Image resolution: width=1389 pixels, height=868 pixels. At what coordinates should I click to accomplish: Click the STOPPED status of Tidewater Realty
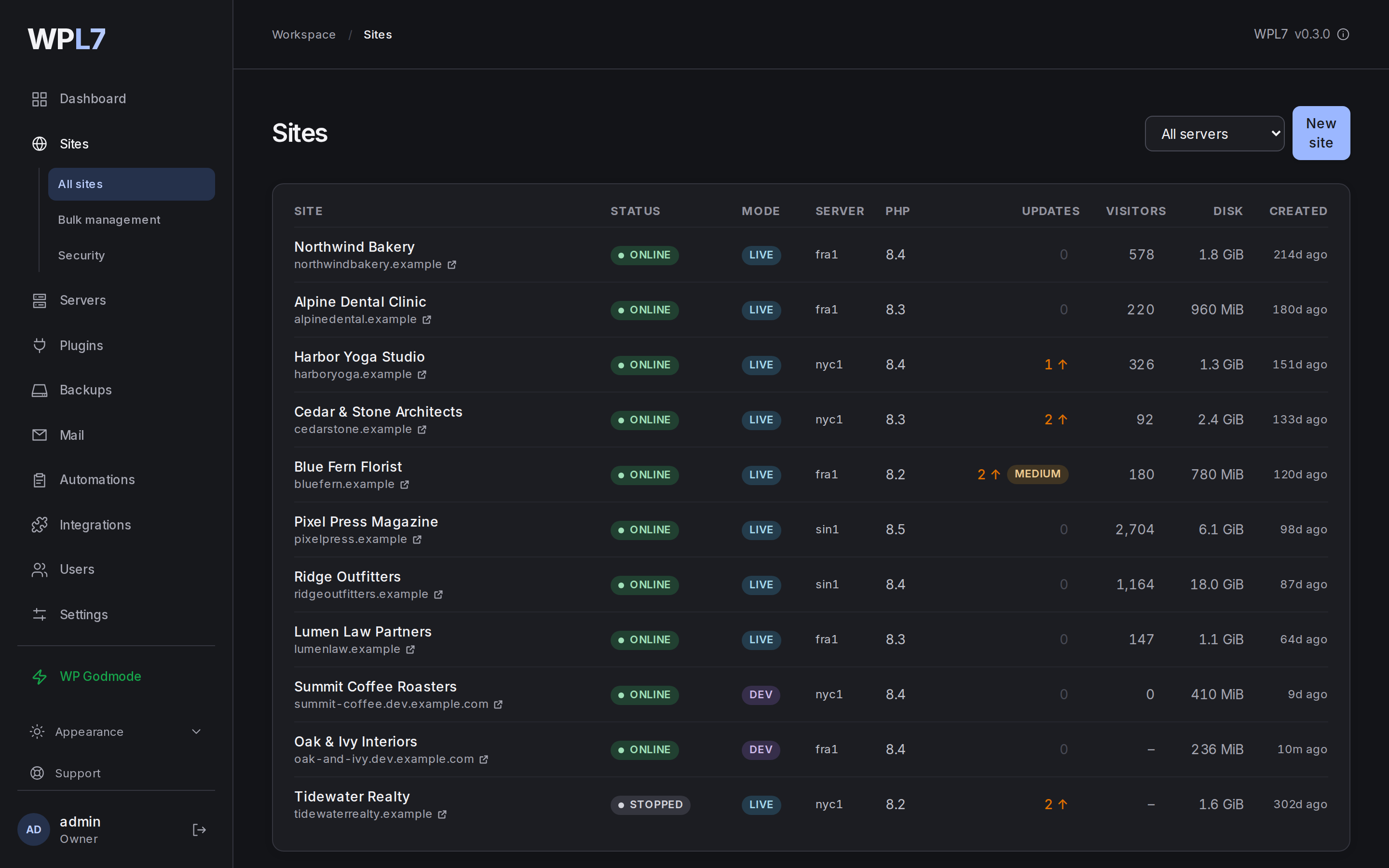(x=650, y=805)
